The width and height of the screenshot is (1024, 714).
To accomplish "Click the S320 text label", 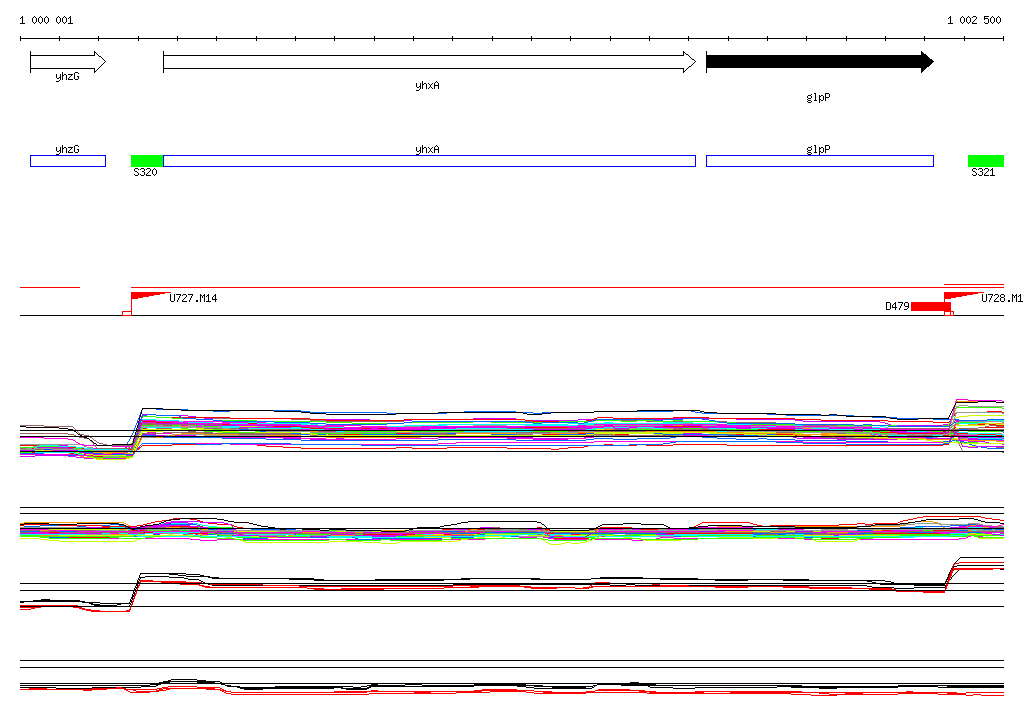I will point(145,172).
